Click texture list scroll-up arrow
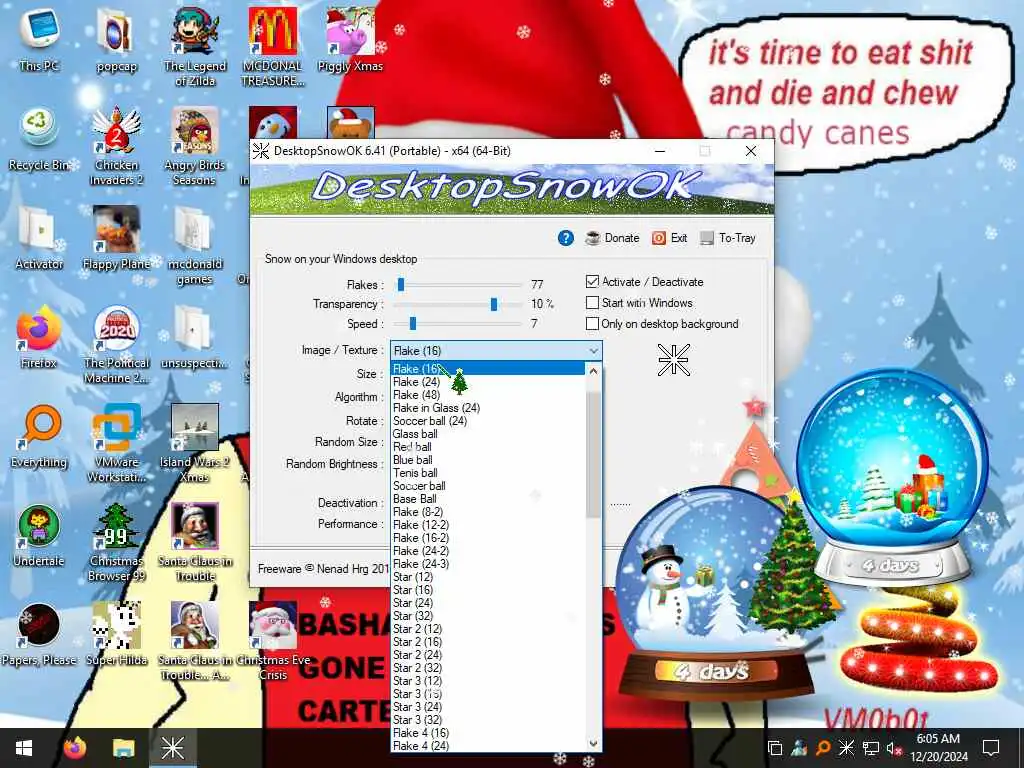This screenshot has height=768, width=1024. (593, 371)
